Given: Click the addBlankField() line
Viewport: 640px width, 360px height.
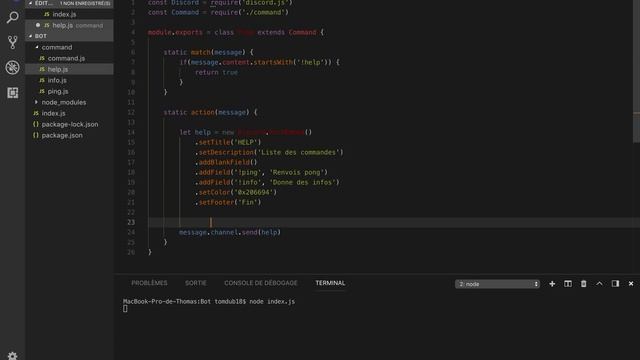Looking at the screenshot, I should click(x=226, y=162).
